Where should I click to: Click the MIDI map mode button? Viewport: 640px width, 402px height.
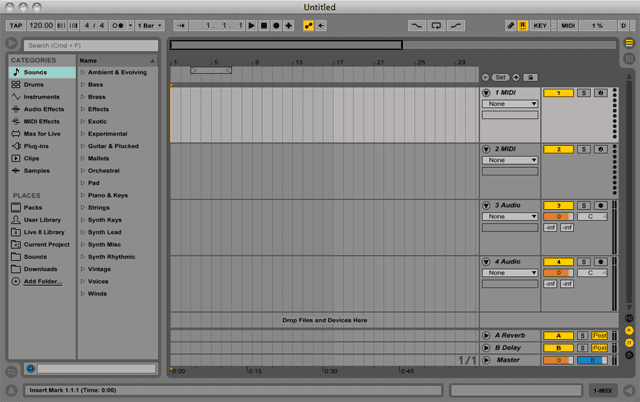coord(568,26)
